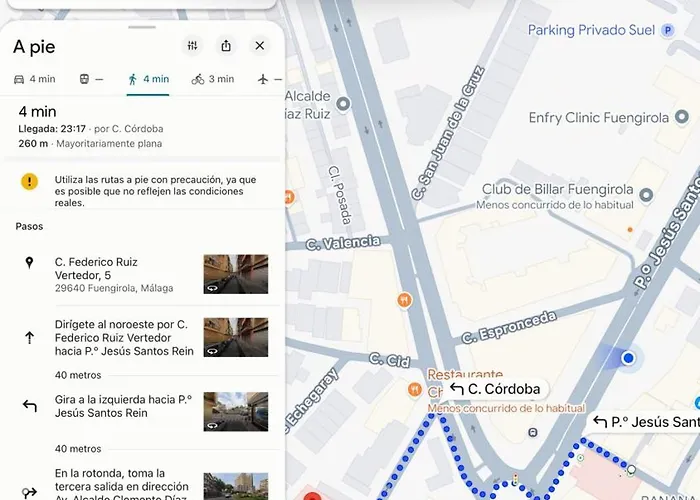
Task: Tap the panel drag handle bar
Action: pyautogui.click(x=142, y=27)
